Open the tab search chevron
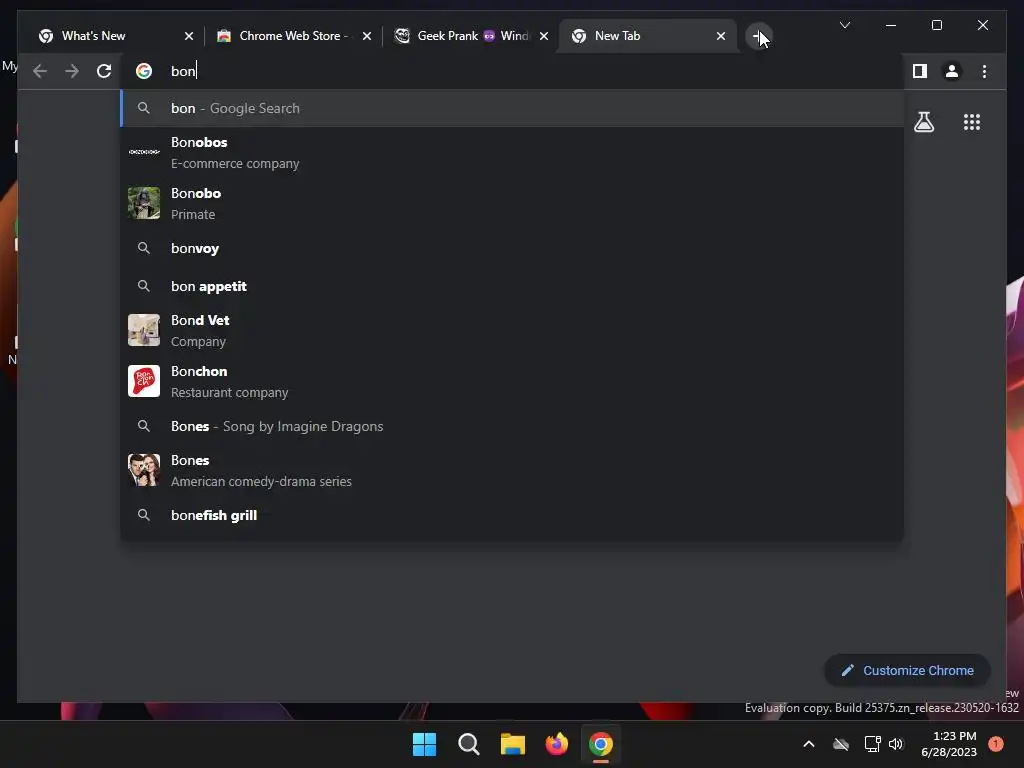This screenshot has width=1024, height=768. click(x=844, y=25)
